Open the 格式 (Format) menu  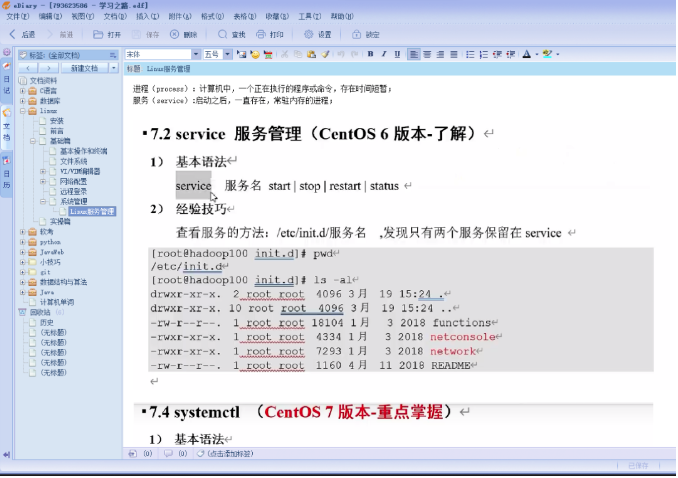click(x=211, y=16)
